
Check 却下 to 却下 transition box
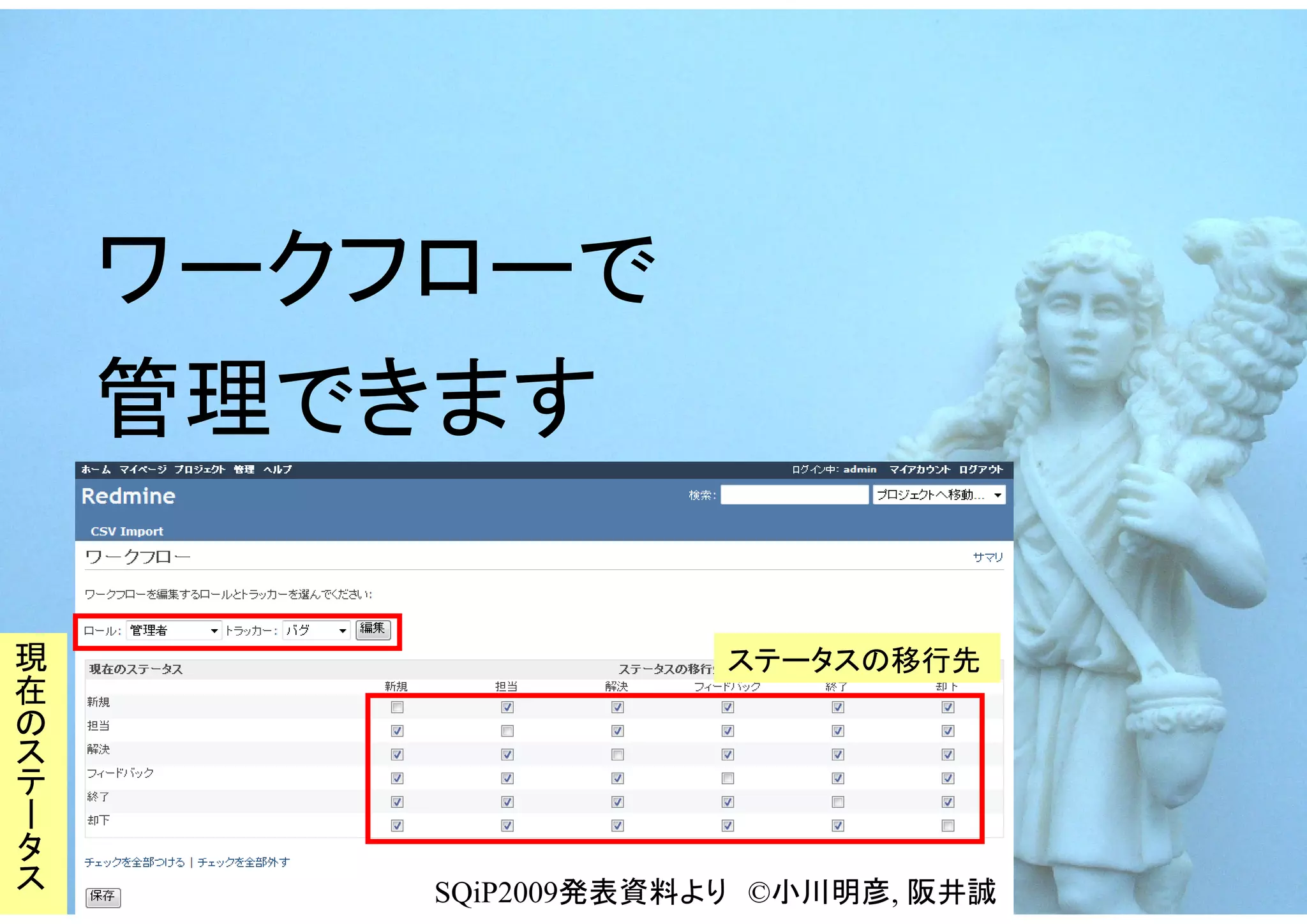click(x=948, y=825)
